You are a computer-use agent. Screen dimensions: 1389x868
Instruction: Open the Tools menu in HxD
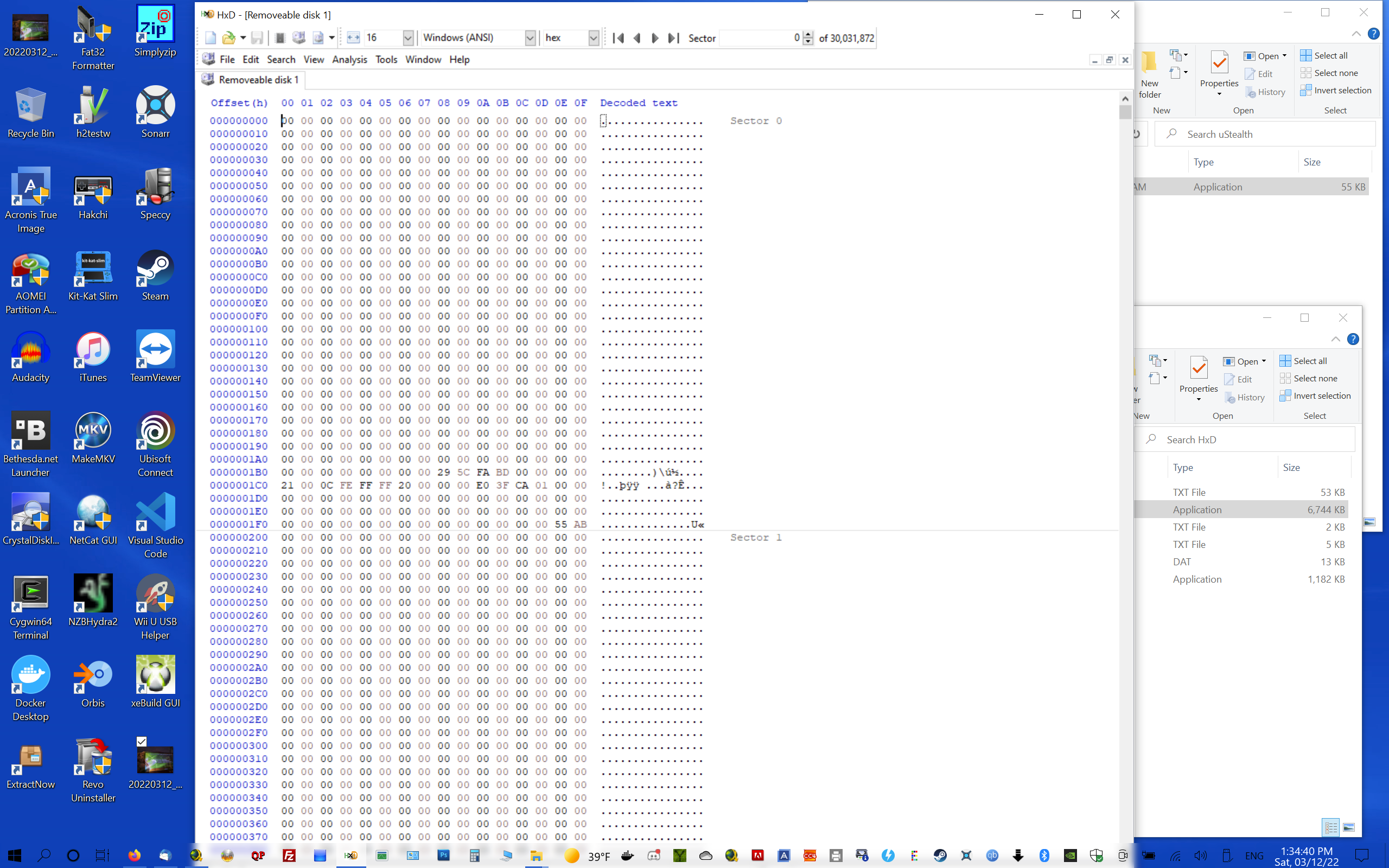tap(386, 59)
